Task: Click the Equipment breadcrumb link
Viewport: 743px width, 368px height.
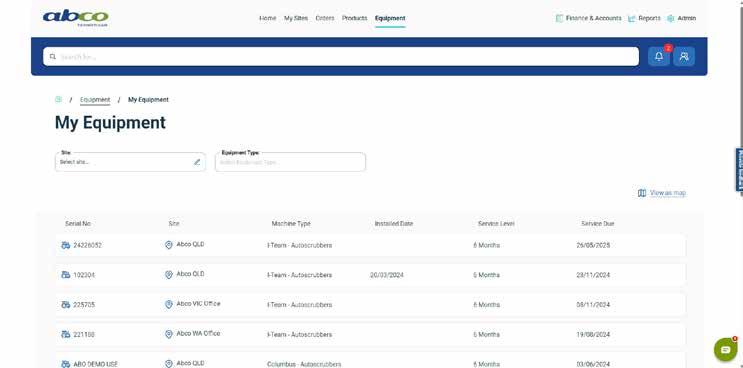Action: [x=95, y=99]
